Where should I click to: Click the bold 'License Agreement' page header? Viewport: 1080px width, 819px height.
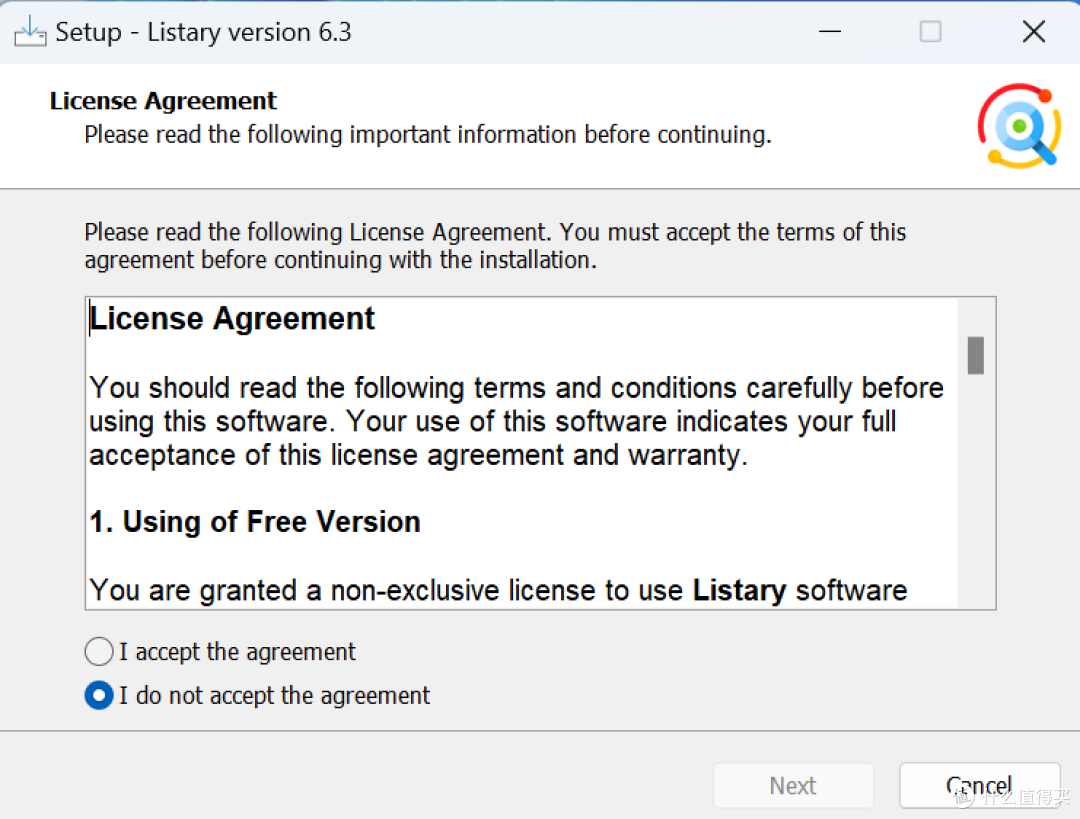pos(163,101)
